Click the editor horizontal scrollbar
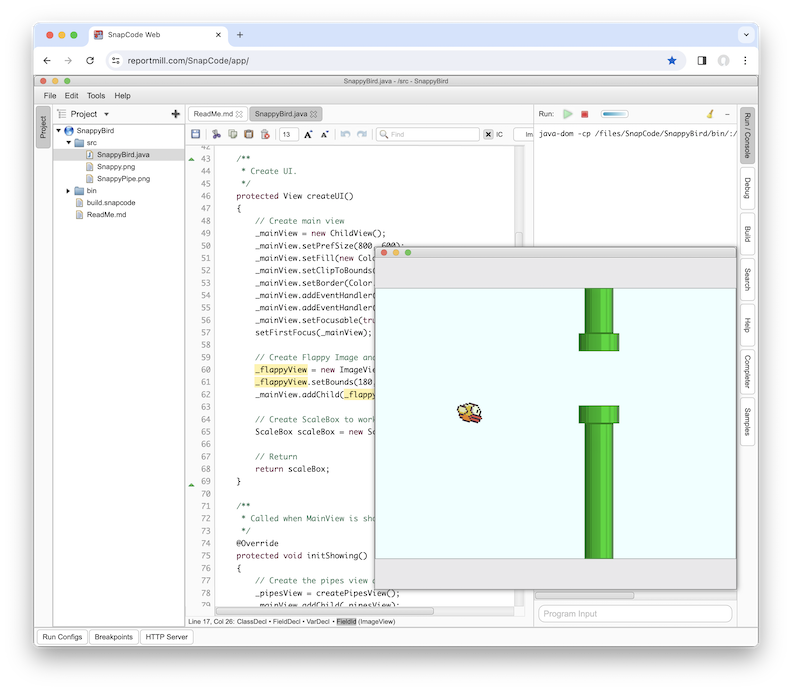This screenshot has height=691, width=792. click(x=325, y=611)
